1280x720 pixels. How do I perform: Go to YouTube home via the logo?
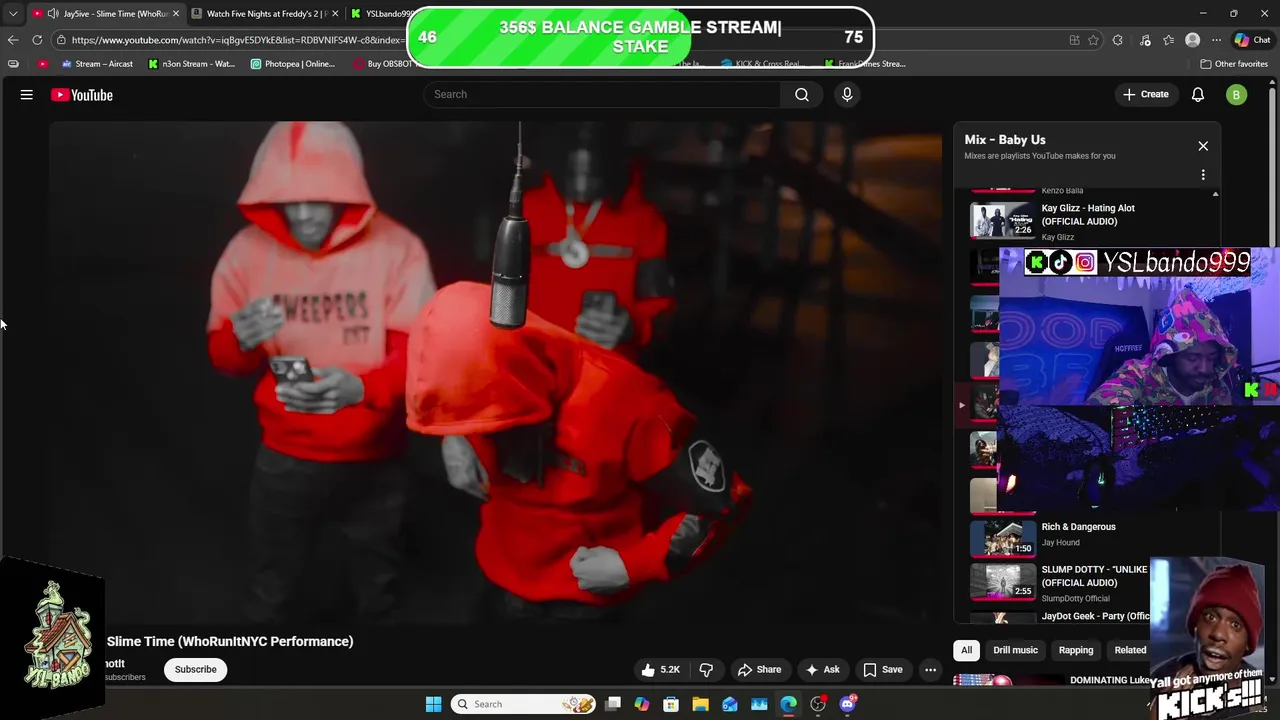tap(82, 95)
